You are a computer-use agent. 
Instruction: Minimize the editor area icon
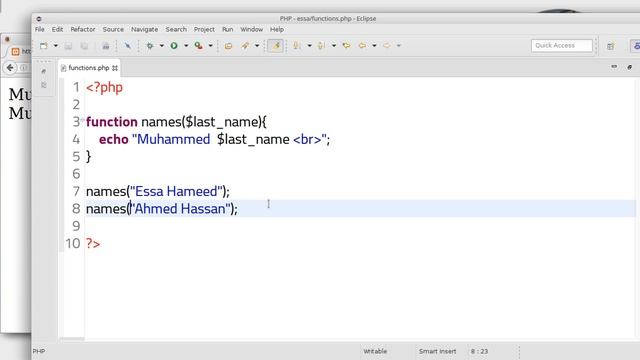click(614, 67)
